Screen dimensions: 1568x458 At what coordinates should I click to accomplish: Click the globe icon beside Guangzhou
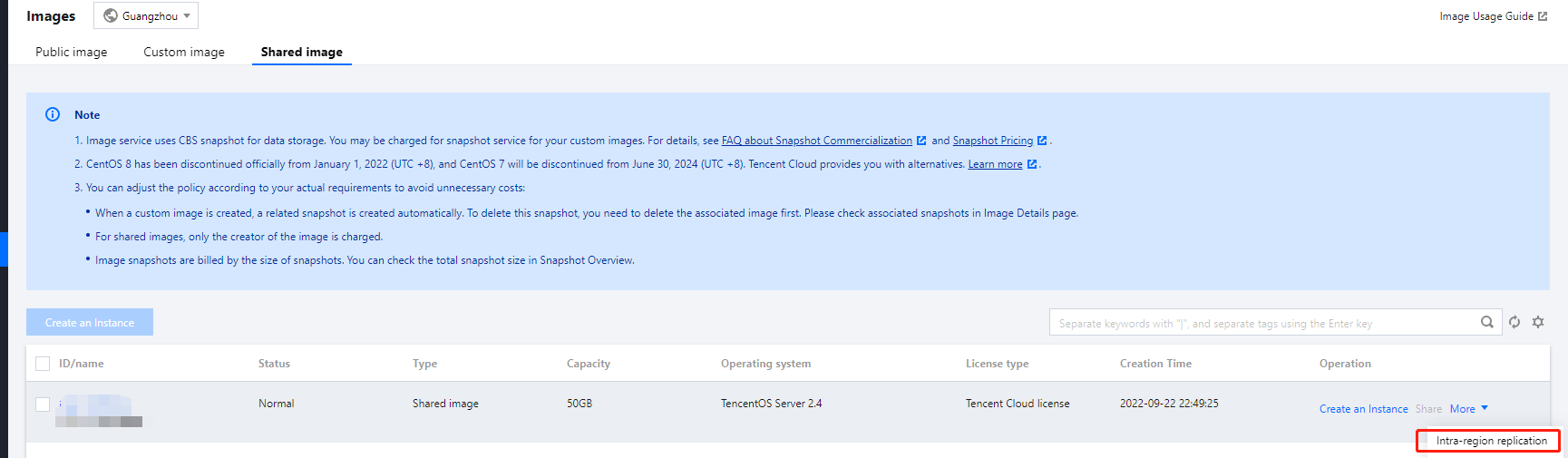pos(111,15)
